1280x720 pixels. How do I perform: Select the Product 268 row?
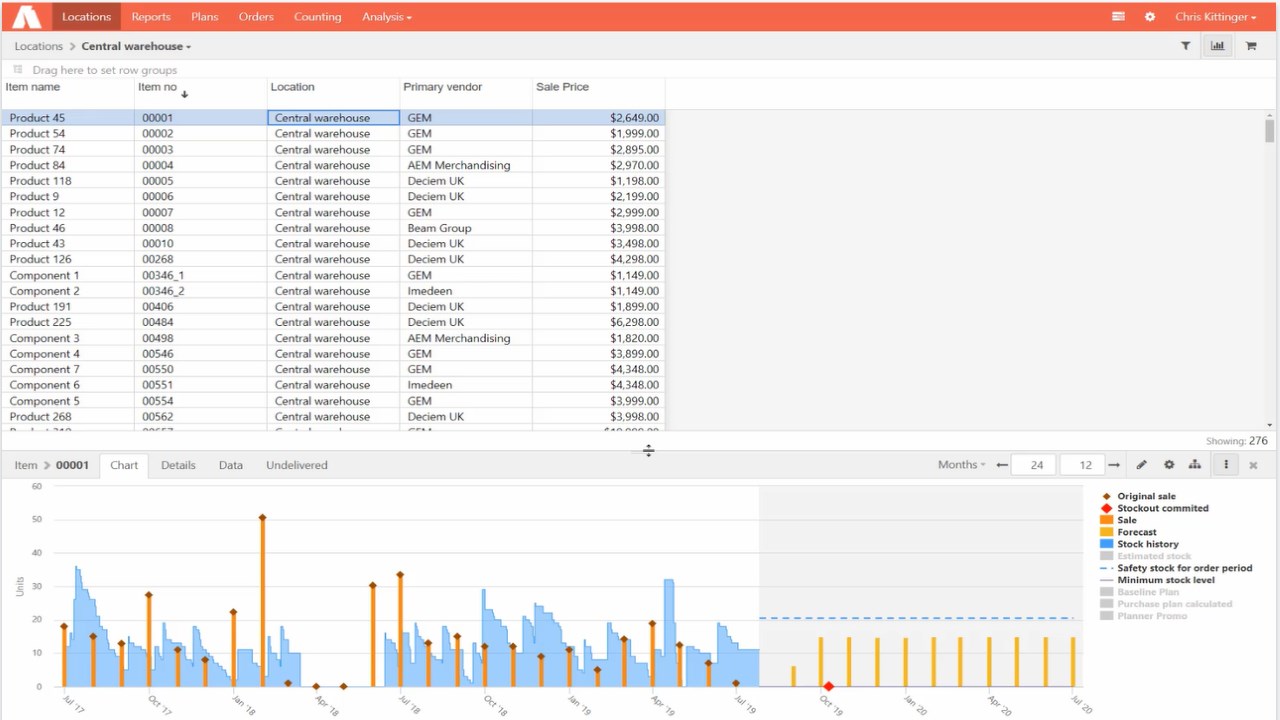point(333,417)
